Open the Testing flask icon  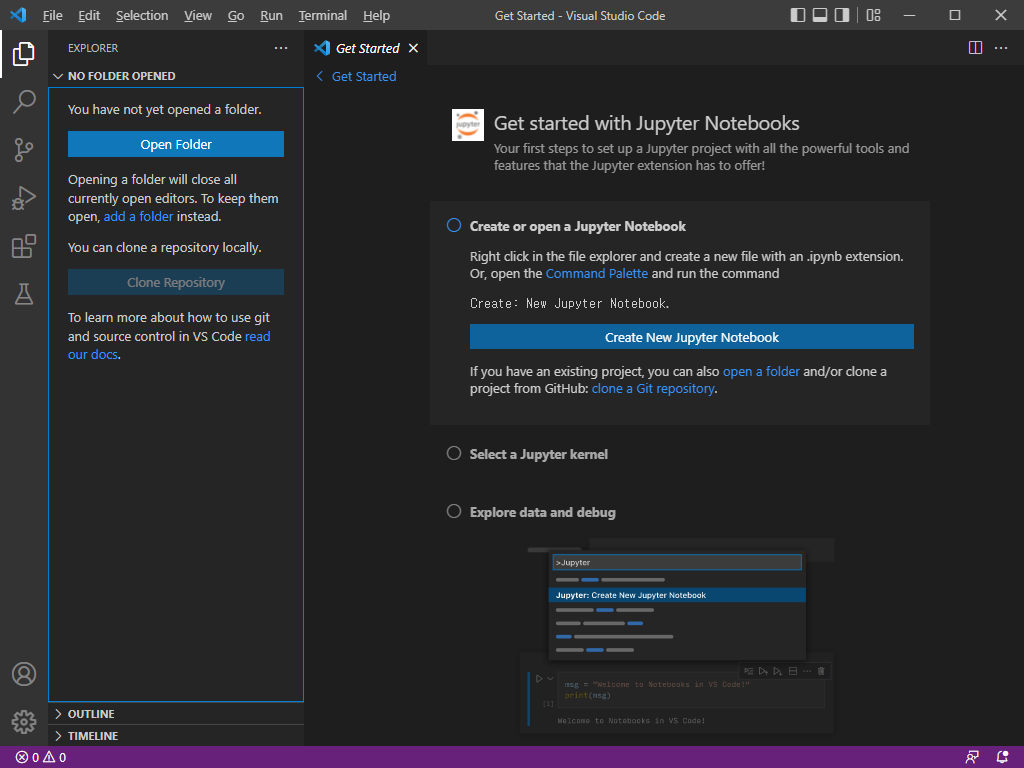coord(24,295)
